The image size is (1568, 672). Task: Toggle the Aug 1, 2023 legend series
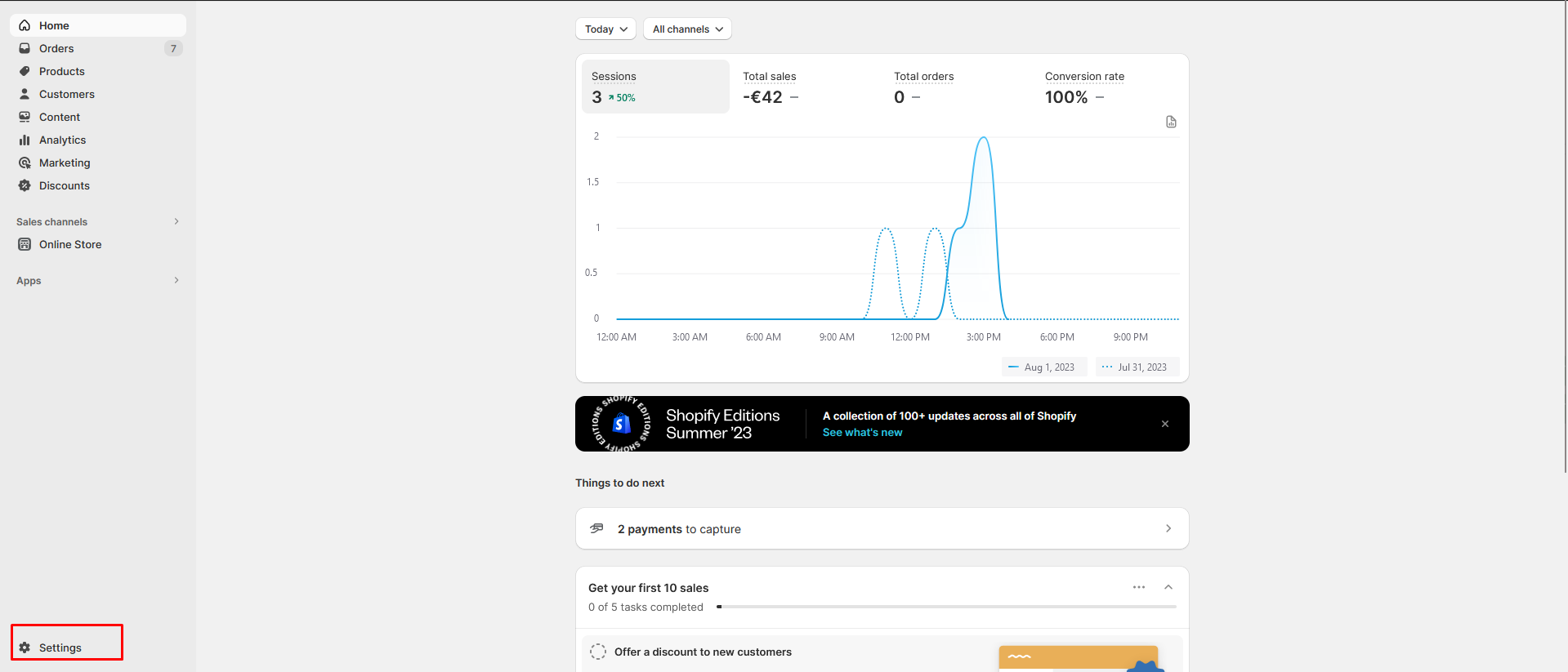click(x=1044, y=367)
